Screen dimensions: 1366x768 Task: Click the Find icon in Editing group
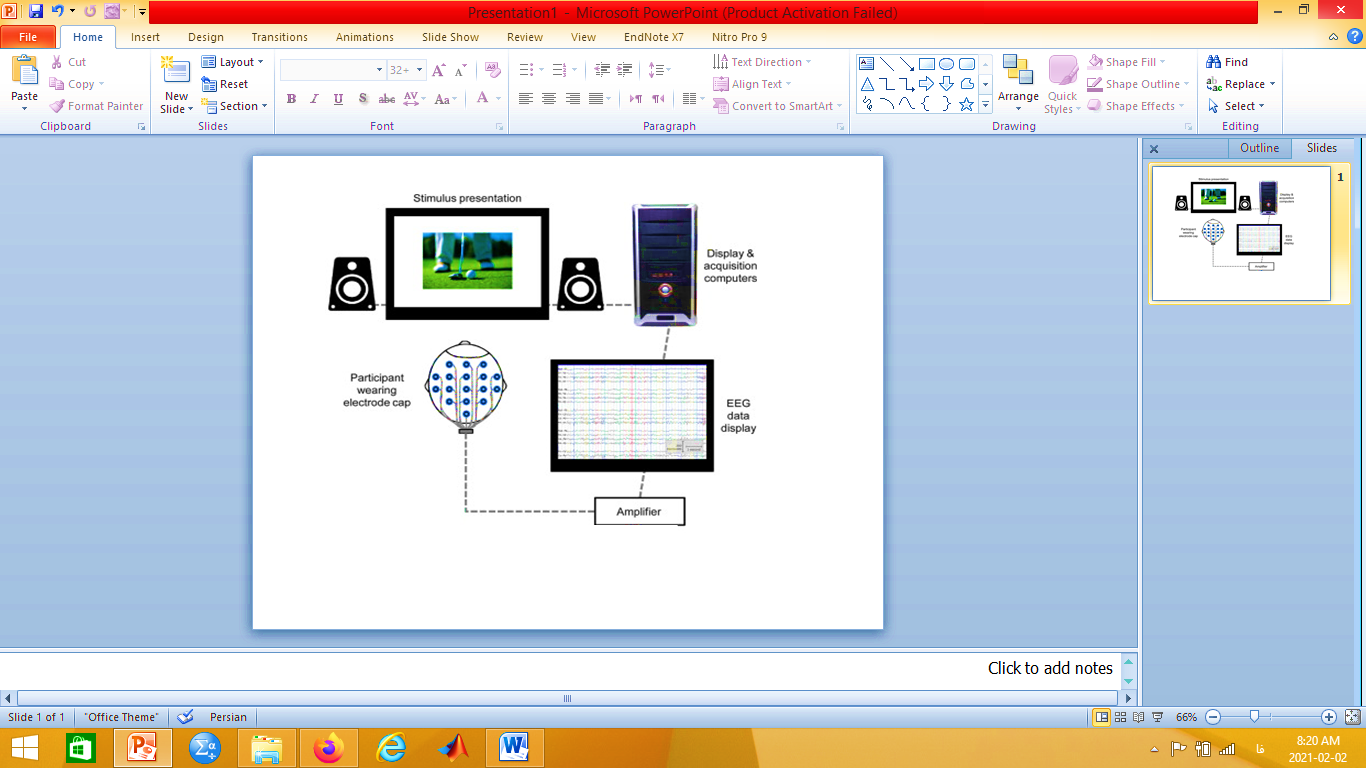tap(1227, 62)
